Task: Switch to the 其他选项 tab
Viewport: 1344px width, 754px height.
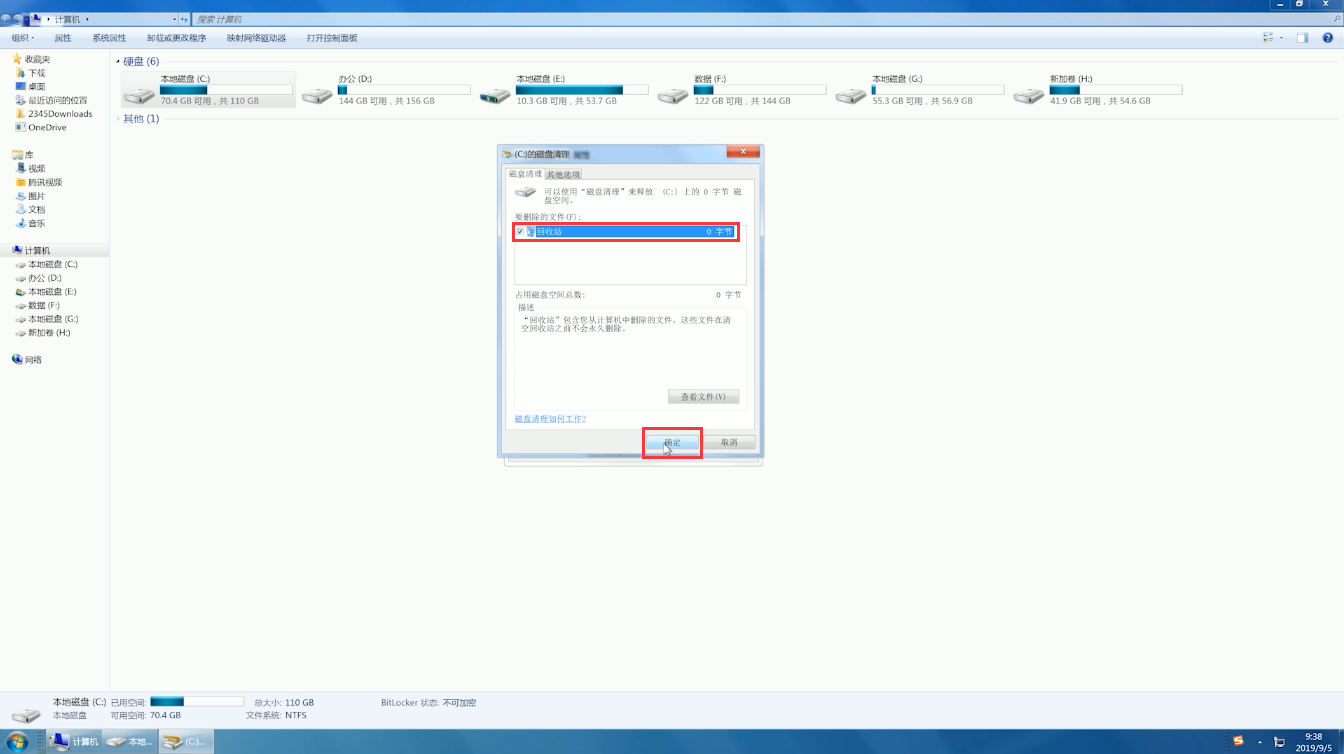Action: [x=563, y=175]
